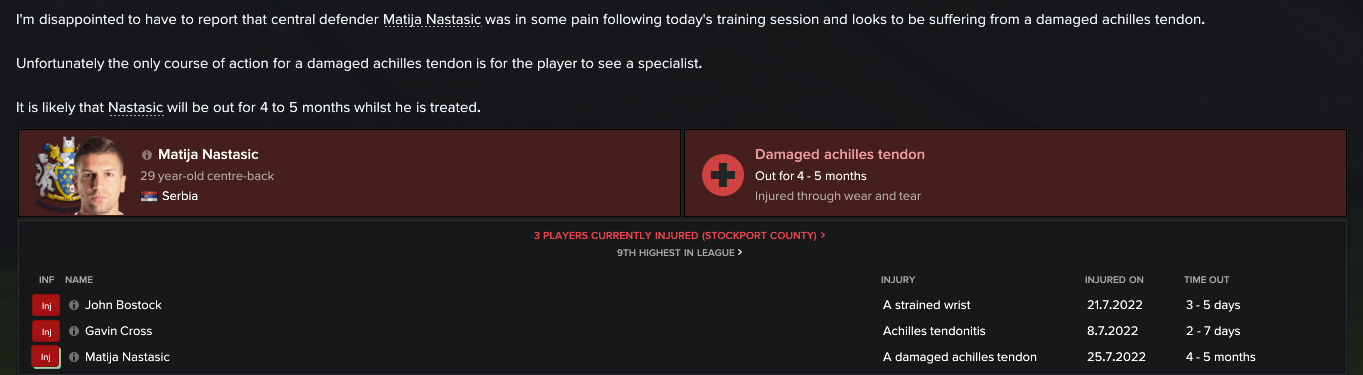1363x375 pixels.
Task: Click Inj badge in Matija Nastasic table row
Action: (x=46, y=357)
